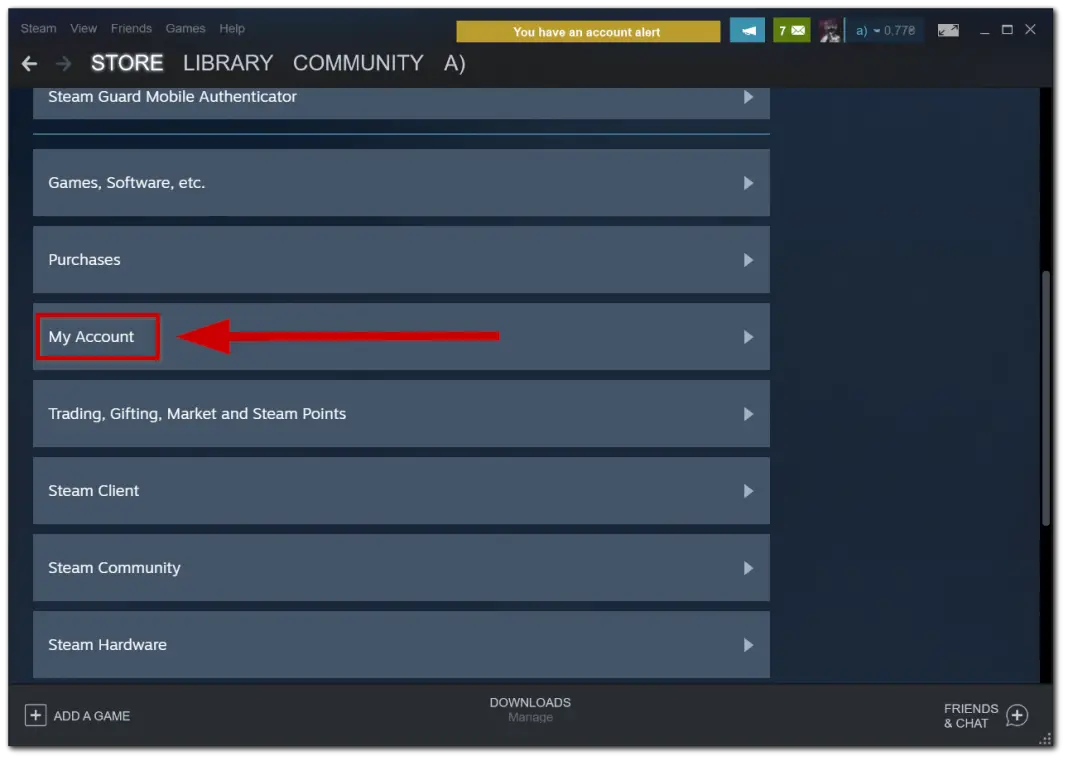Expand the Purchases section

coord(400,259)
